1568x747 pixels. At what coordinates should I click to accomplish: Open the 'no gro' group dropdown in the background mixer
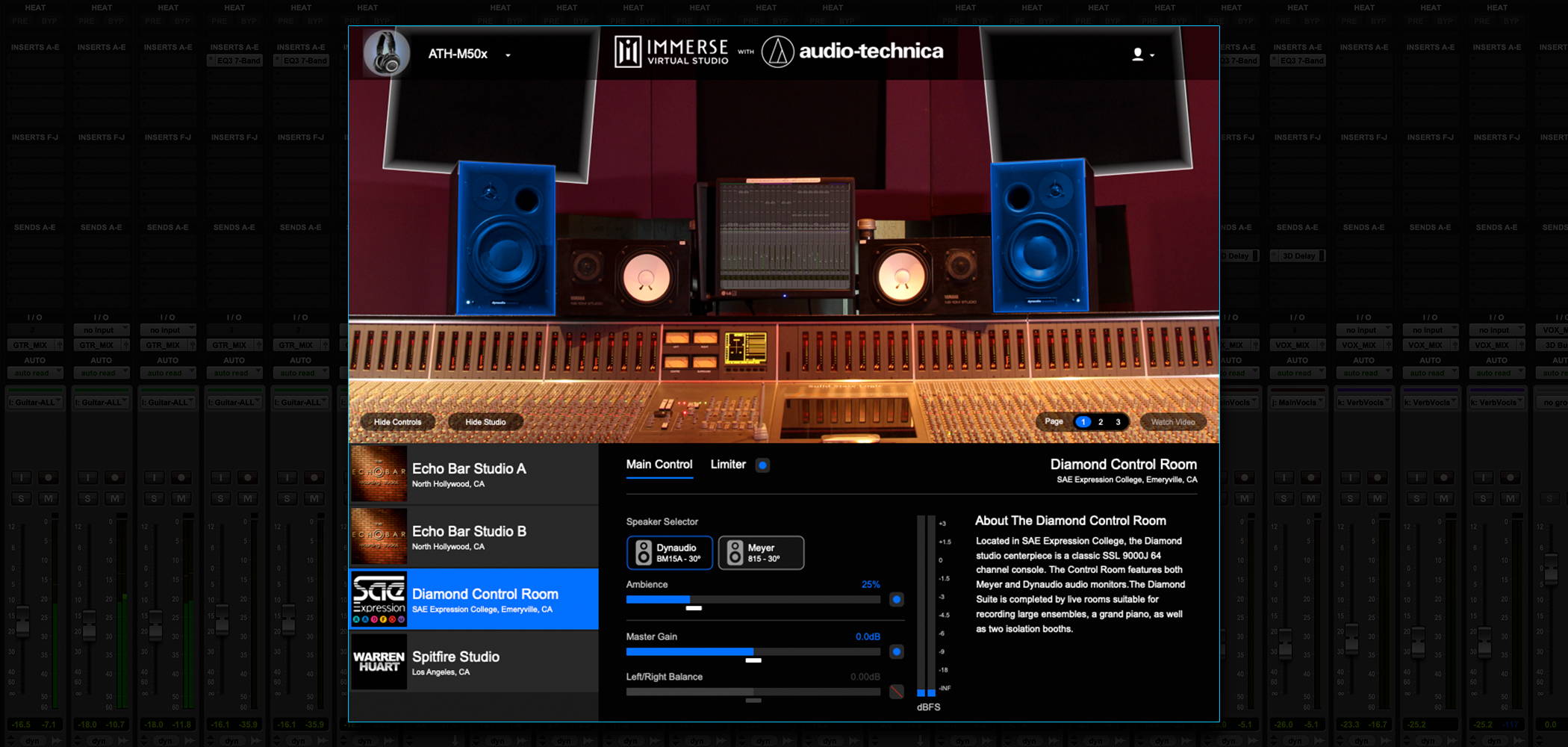[1552, 403]
